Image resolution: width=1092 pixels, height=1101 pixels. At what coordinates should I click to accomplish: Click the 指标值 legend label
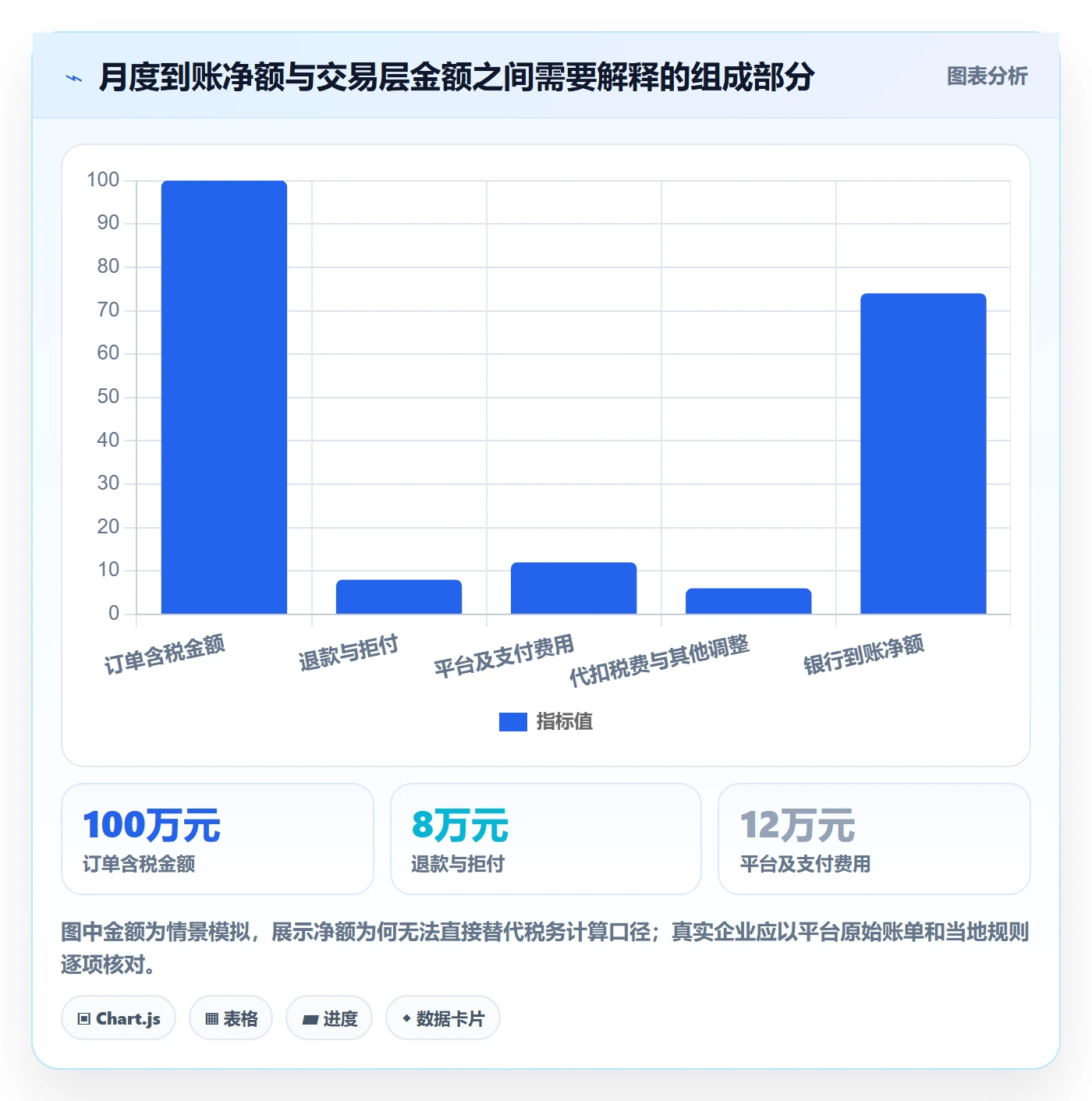pyautogui.click(x=565, y=722)
